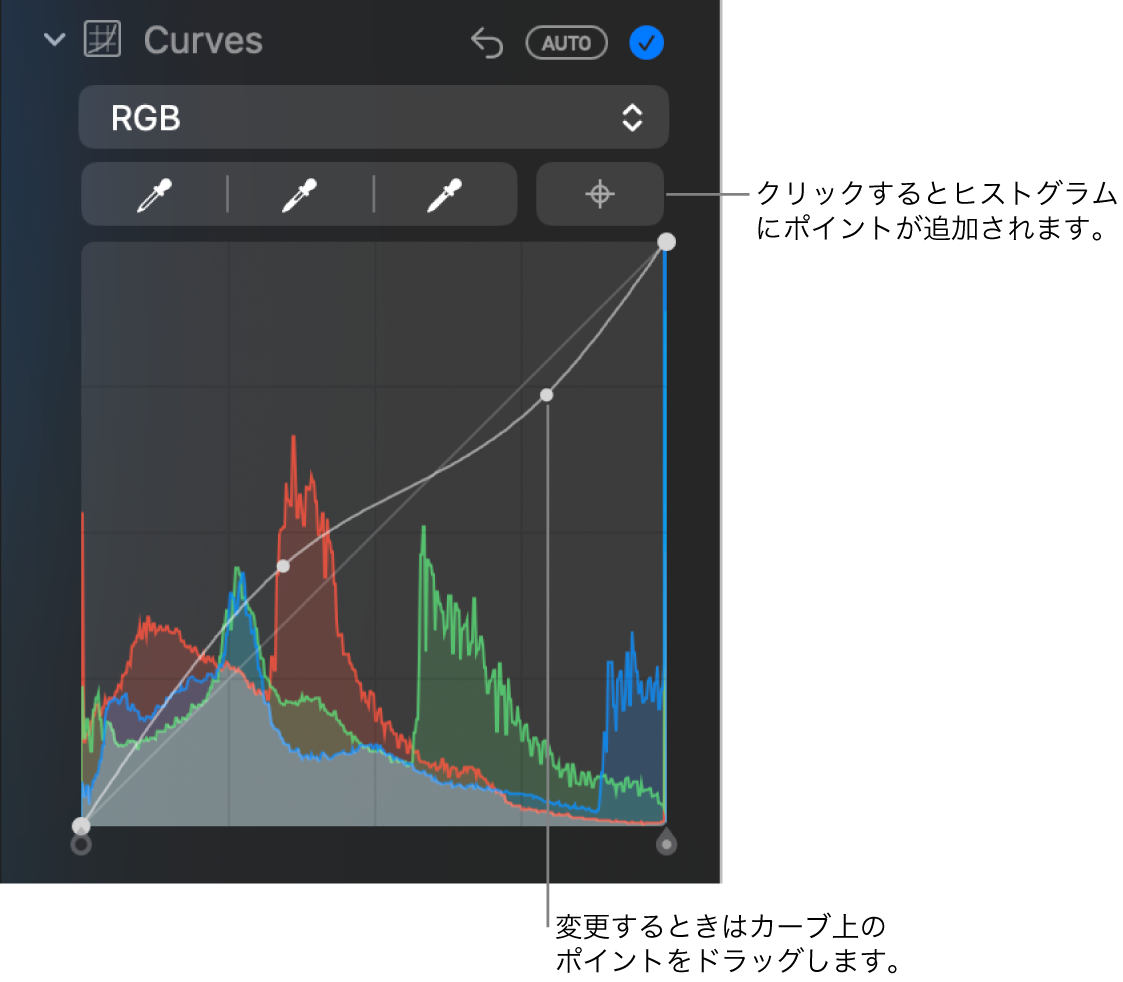Collapse the Curves section chevron
Screen dimensions: 1123x982
[54, 39]
